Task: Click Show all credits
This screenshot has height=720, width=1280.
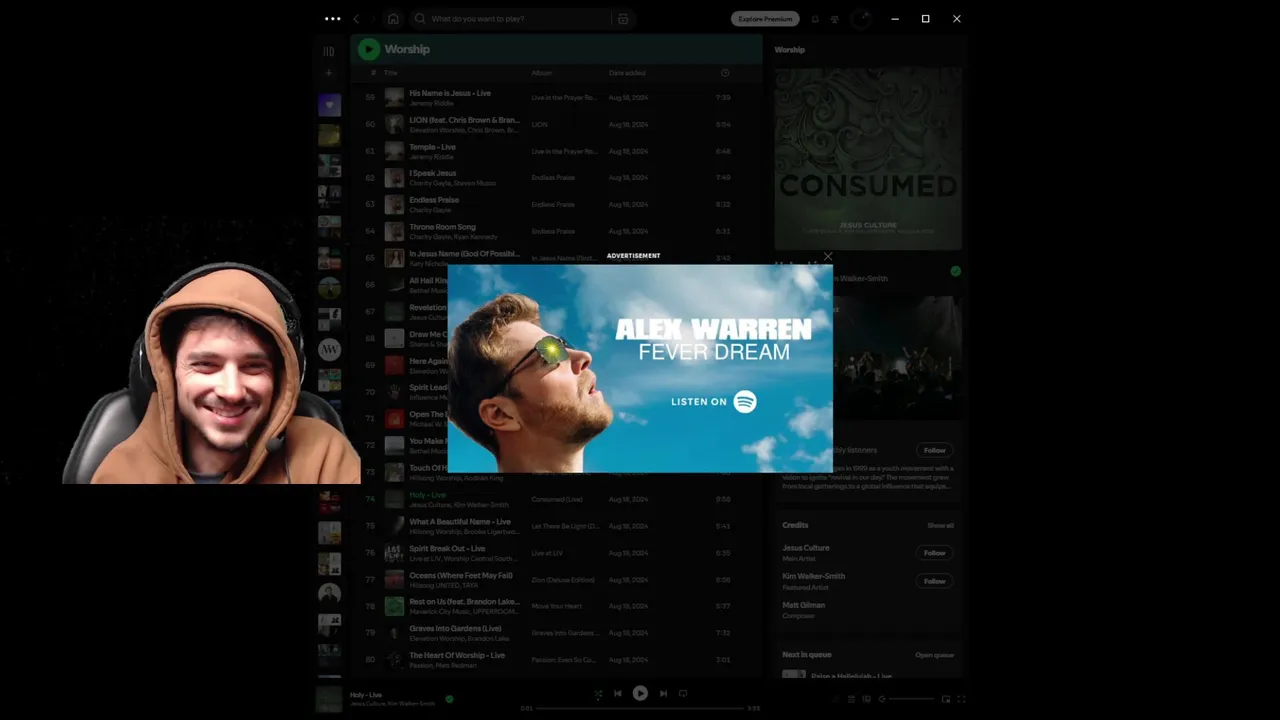Action: (940, 525)
